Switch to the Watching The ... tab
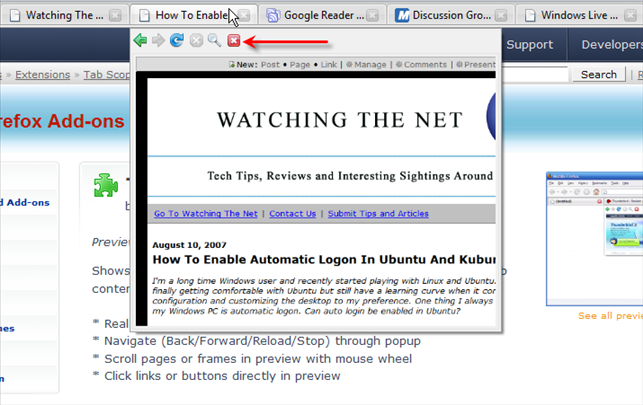Image resolution: width=643 pixels, height=405 pixels. coord(64,16)
